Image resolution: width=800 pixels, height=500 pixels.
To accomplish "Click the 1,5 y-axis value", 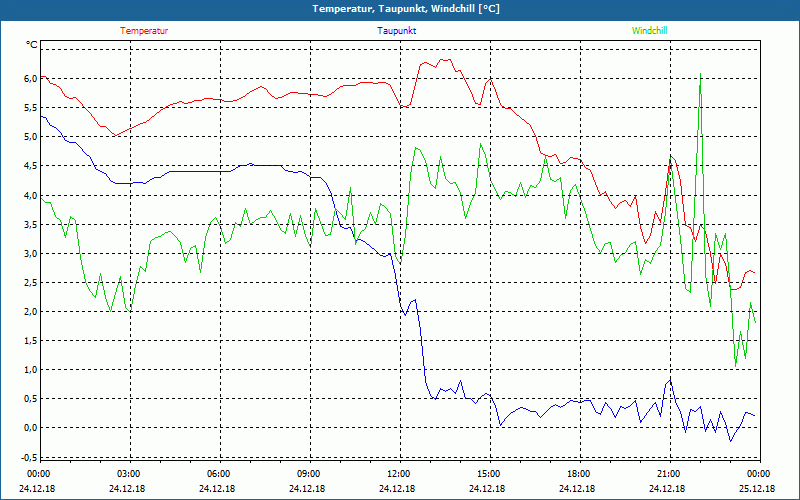I will [x=31, y=341].
